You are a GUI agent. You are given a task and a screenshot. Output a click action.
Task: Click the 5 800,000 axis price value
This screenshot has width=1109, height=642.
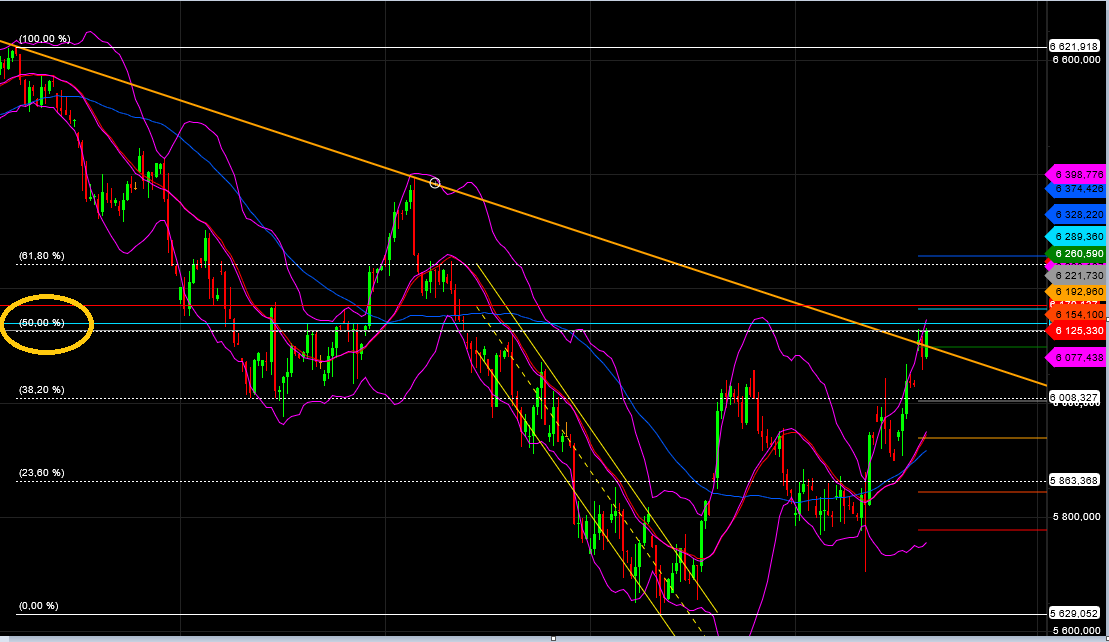(x=1076, y=517)
